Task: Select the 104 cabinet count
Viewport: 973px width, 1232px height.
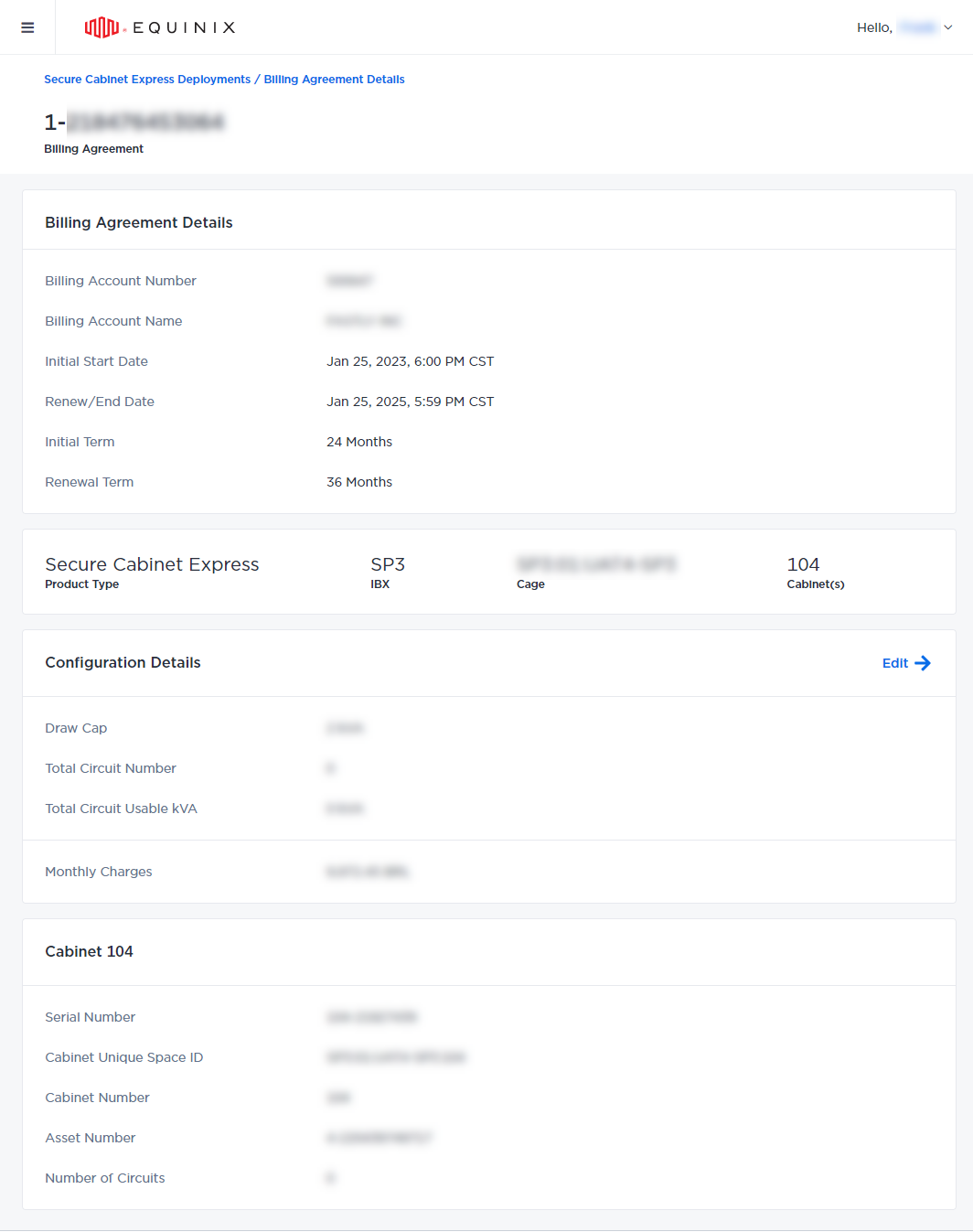Action: point(803,564)
